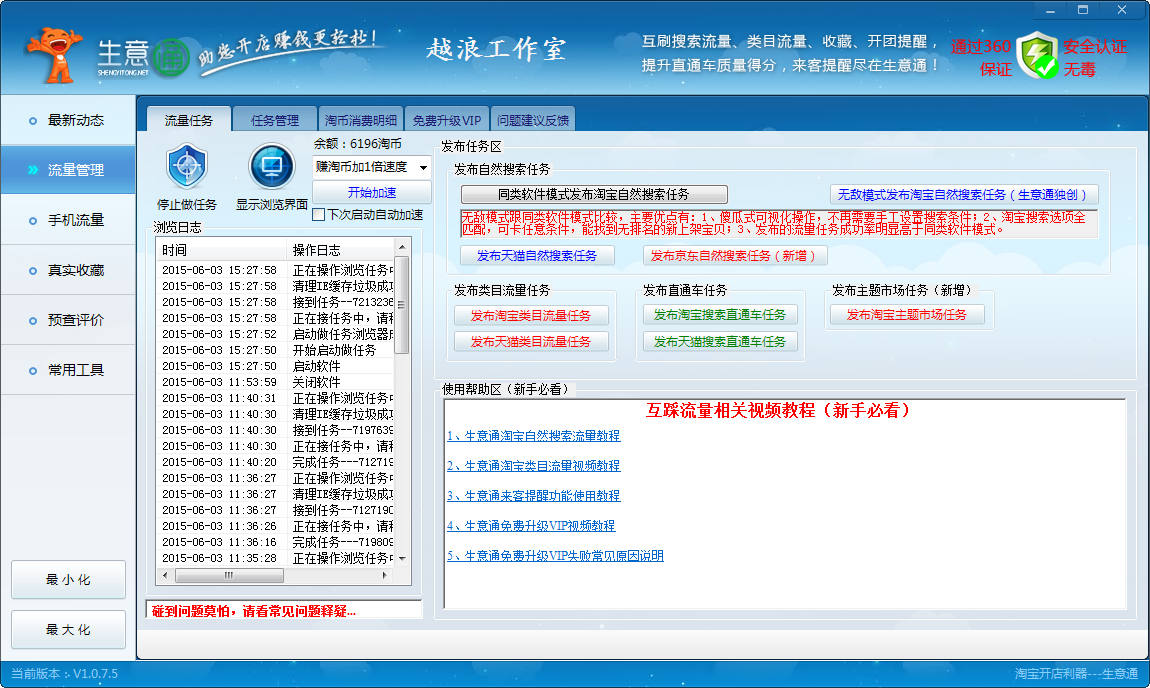Open 生意通免费升级VIP视频教程 link
Viewport: 1150px width, 688px height.
coord(531,526)
